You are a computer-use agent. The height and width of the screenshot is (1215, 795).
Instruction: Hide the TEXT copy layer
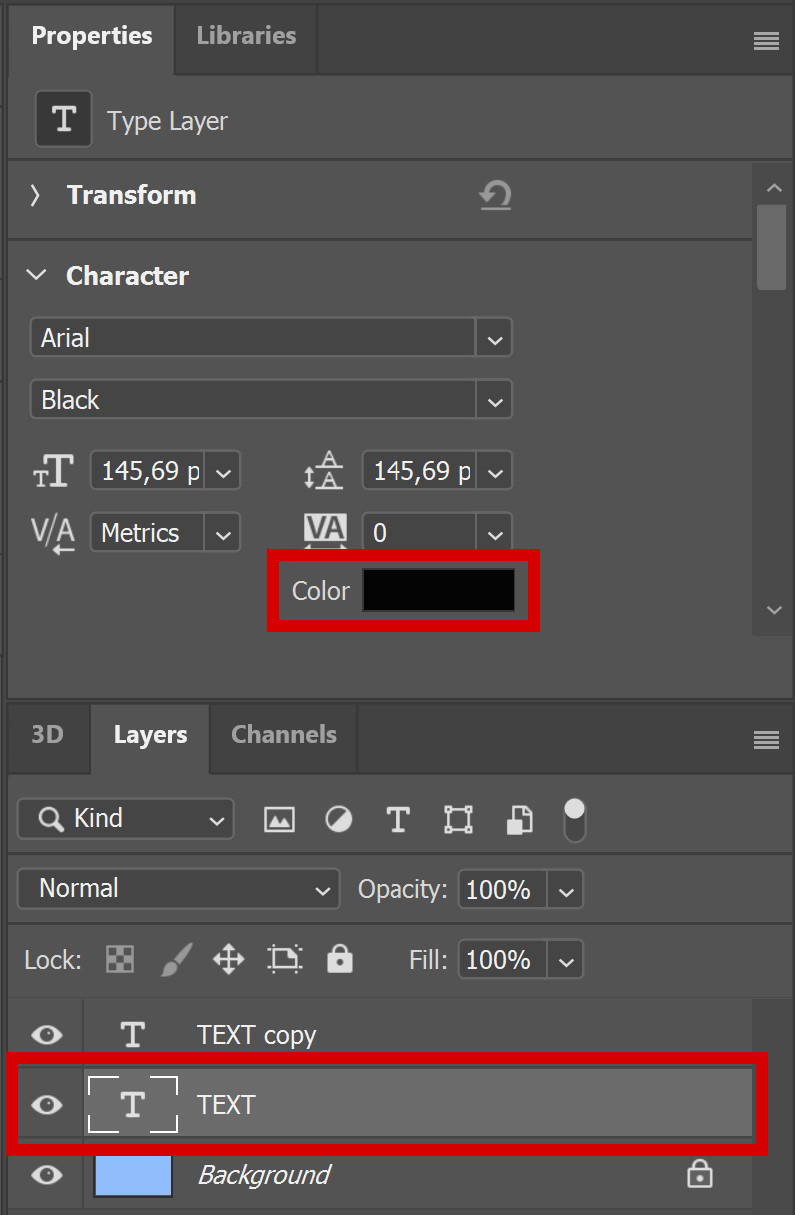coord(46,1034)
